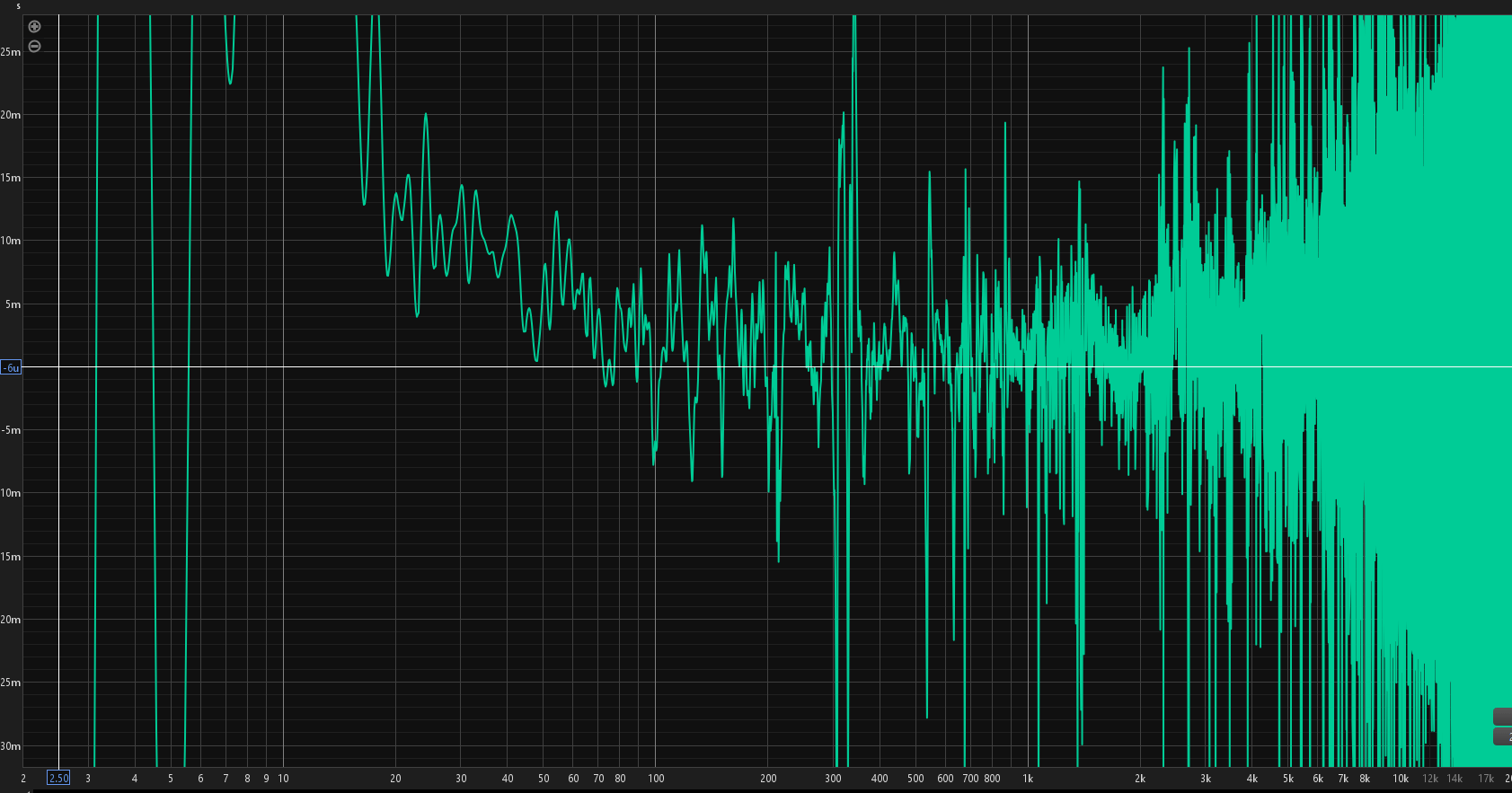The image size is (1512, 793).
Task: Click the 300 label on frequency axis
Action: click(x=833, y=779)
